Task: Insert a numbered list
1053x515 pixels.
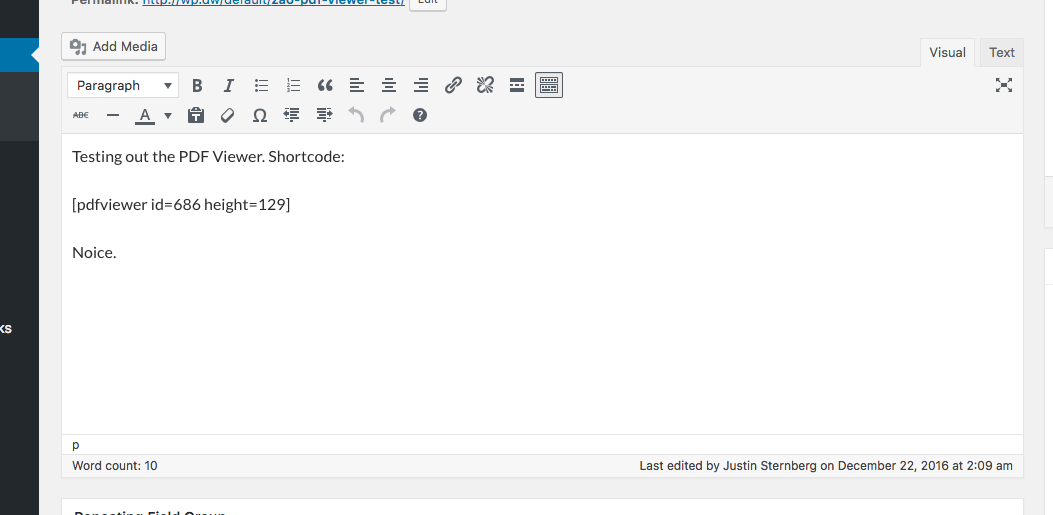Action: pyautogui.click(x=293, y=85)
